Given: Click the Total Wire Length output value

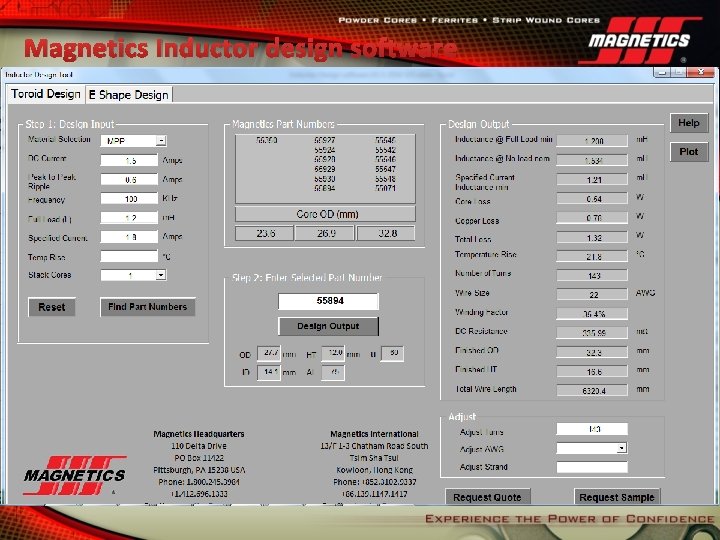Looking at the screenshot, I should pos(592,390).
